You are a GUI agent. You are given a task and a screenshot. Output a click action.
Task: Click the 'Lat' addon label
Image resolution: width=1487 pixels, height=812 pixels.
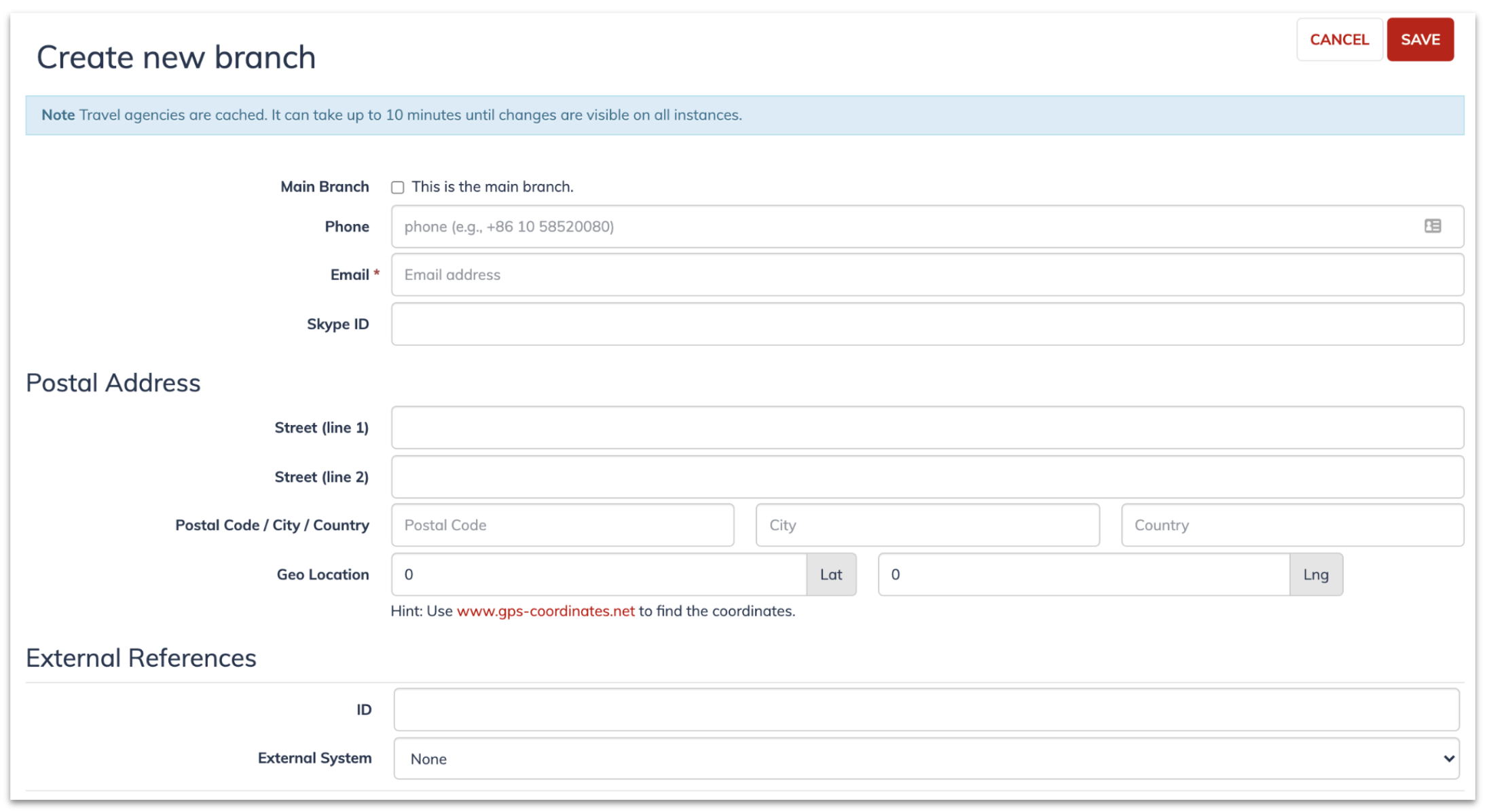tap(831, 574)
